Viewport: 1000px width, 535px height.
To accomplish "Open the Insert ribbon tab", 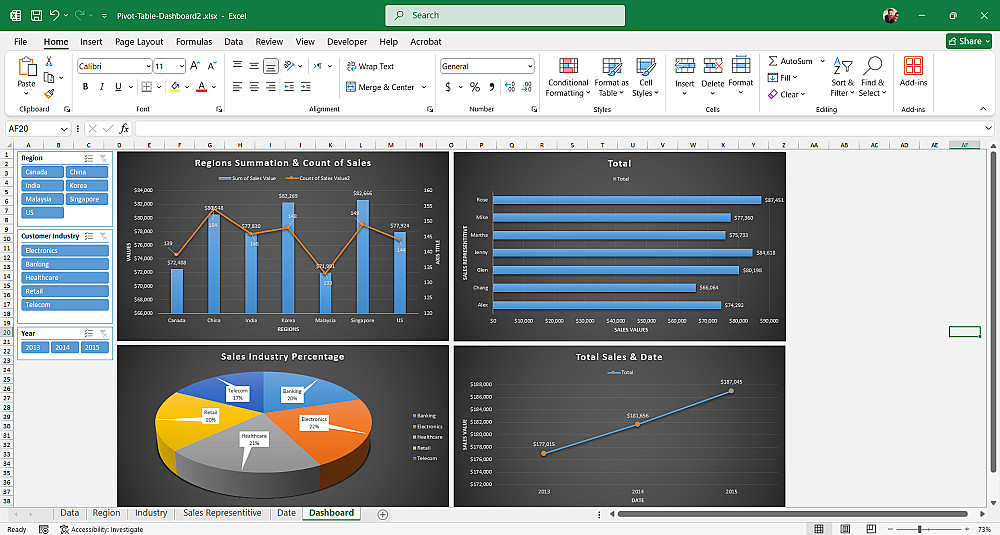I will [x=91, y=41].
